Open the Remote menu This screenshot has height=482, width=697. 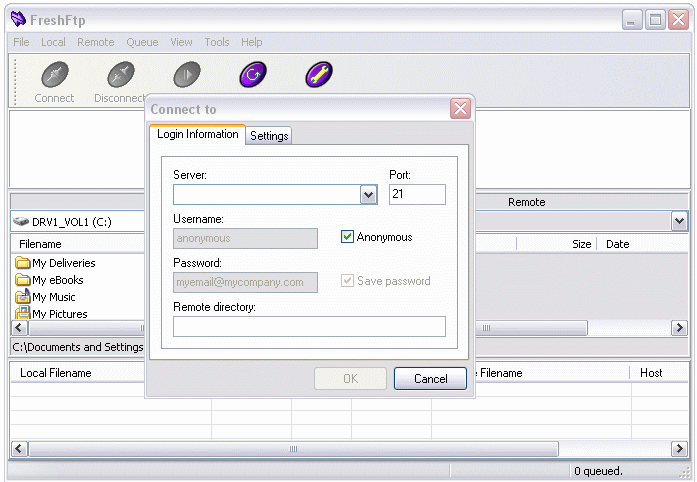click(96, 42)
